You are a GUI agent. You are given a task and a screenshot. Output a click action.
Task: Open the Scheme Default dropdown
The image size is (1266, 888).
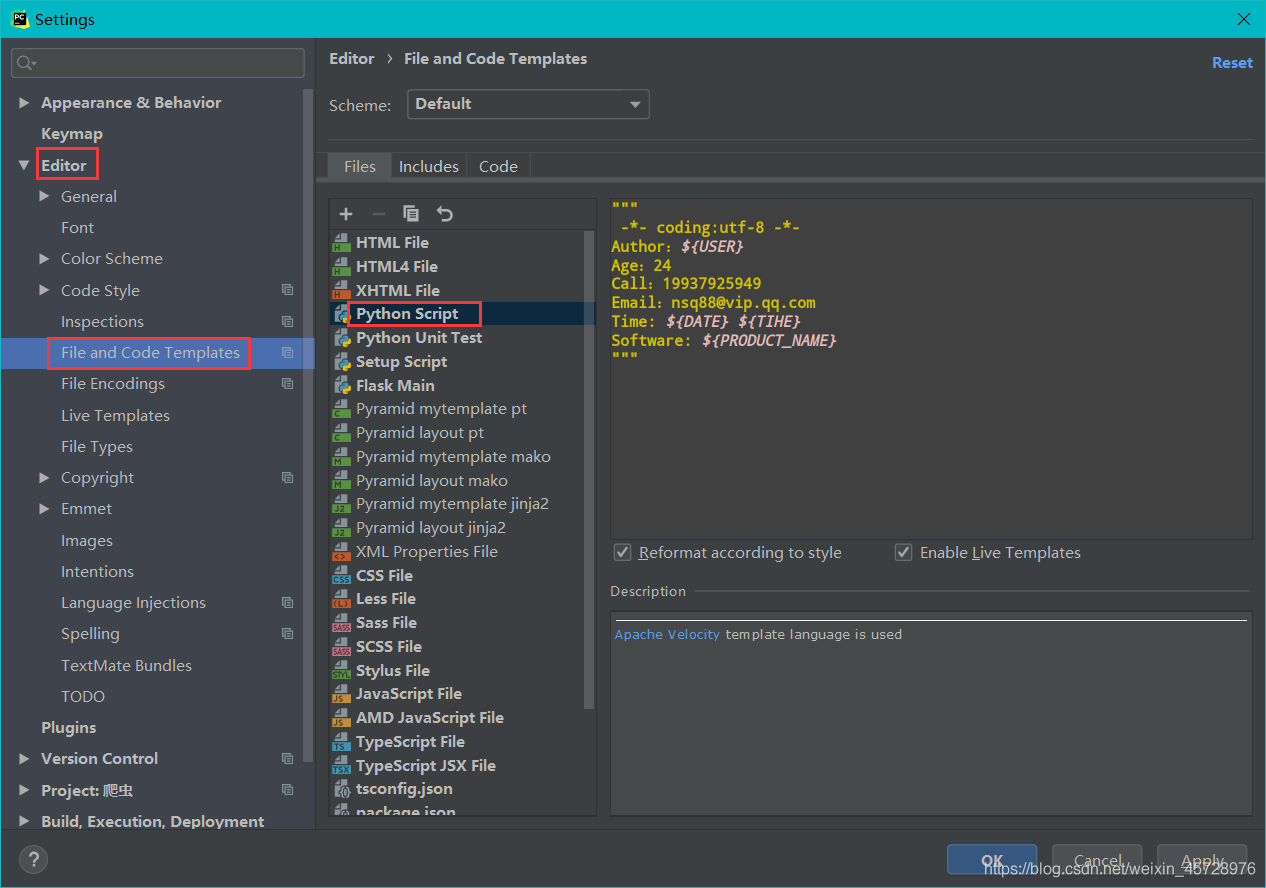[x=528, y=104]
